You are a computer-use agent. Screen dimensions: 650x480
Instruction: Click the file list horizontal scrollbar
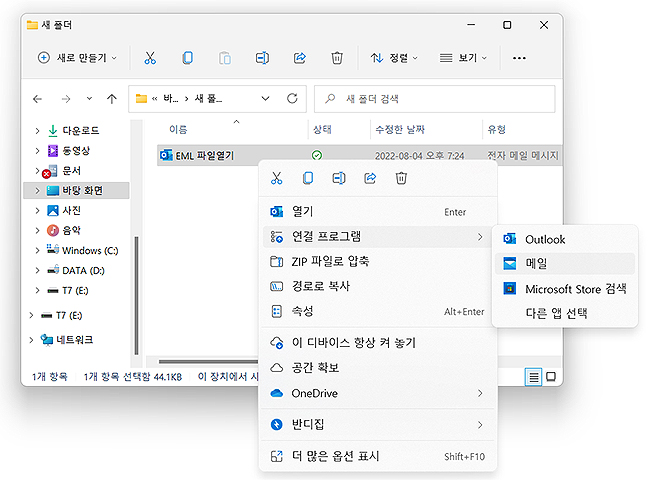point(208,361)
